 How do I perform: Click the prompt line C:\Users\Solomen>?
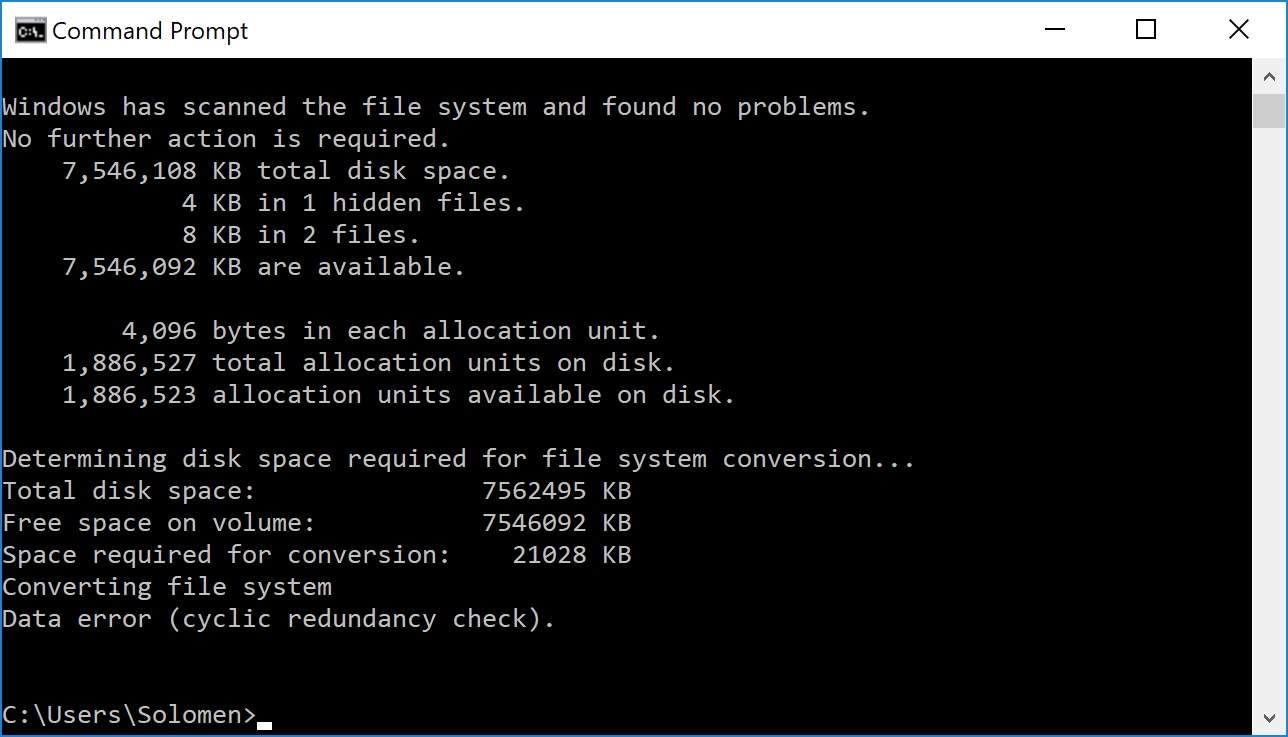130,715
